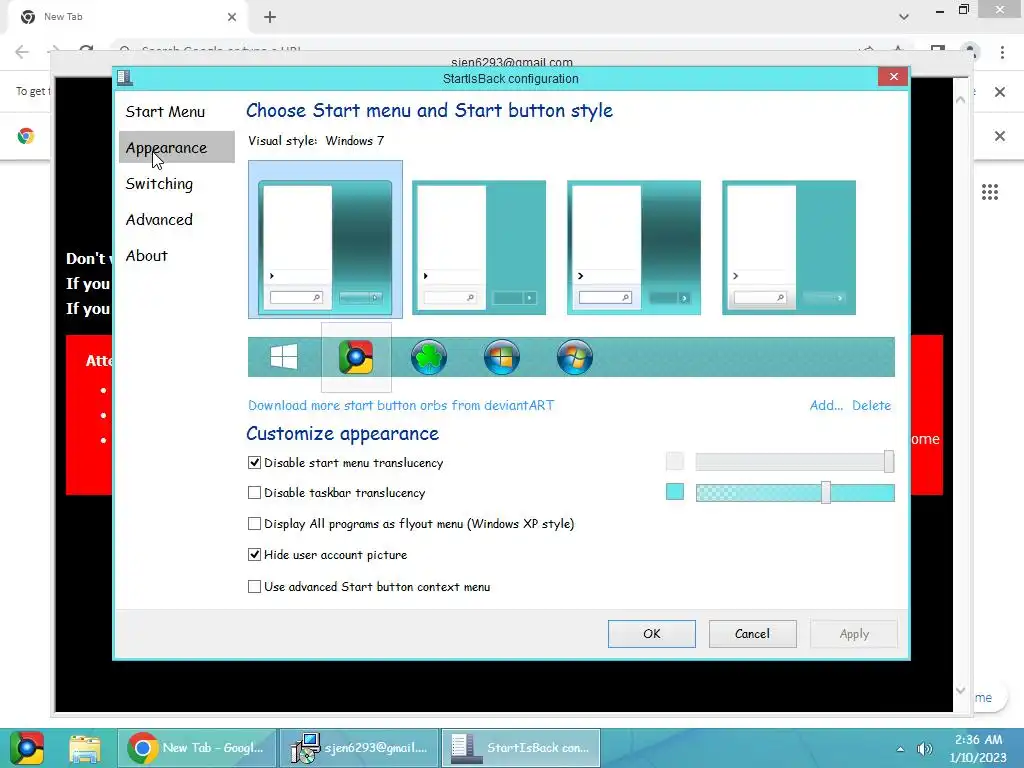Open the About section
Image resolution: width=1024 pixels, height=768 pixels.
point(147,255)
